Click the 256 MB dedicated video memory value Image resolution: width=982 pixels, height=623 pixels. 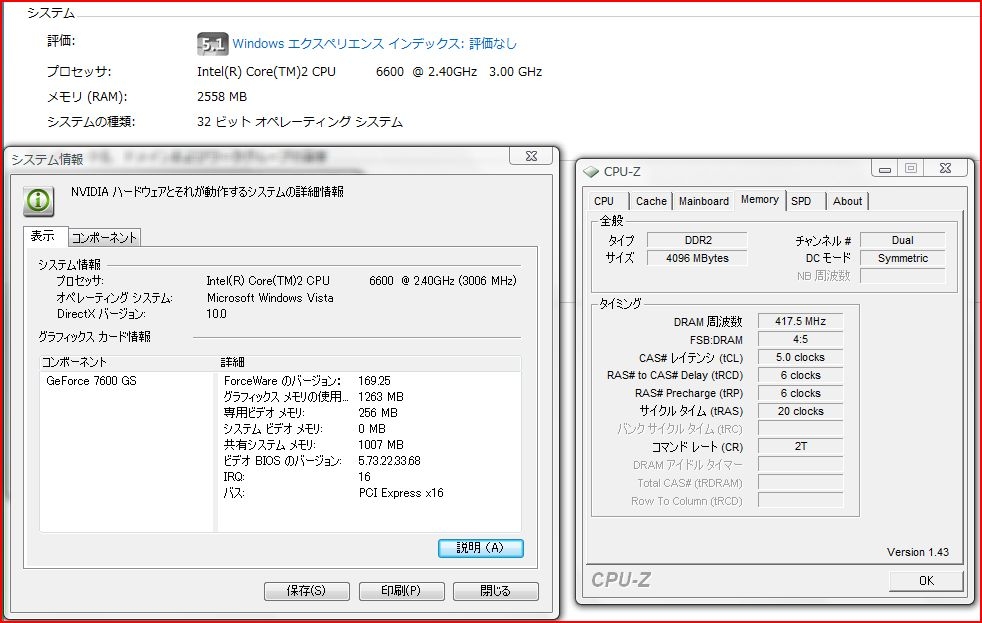pos(378,413)
